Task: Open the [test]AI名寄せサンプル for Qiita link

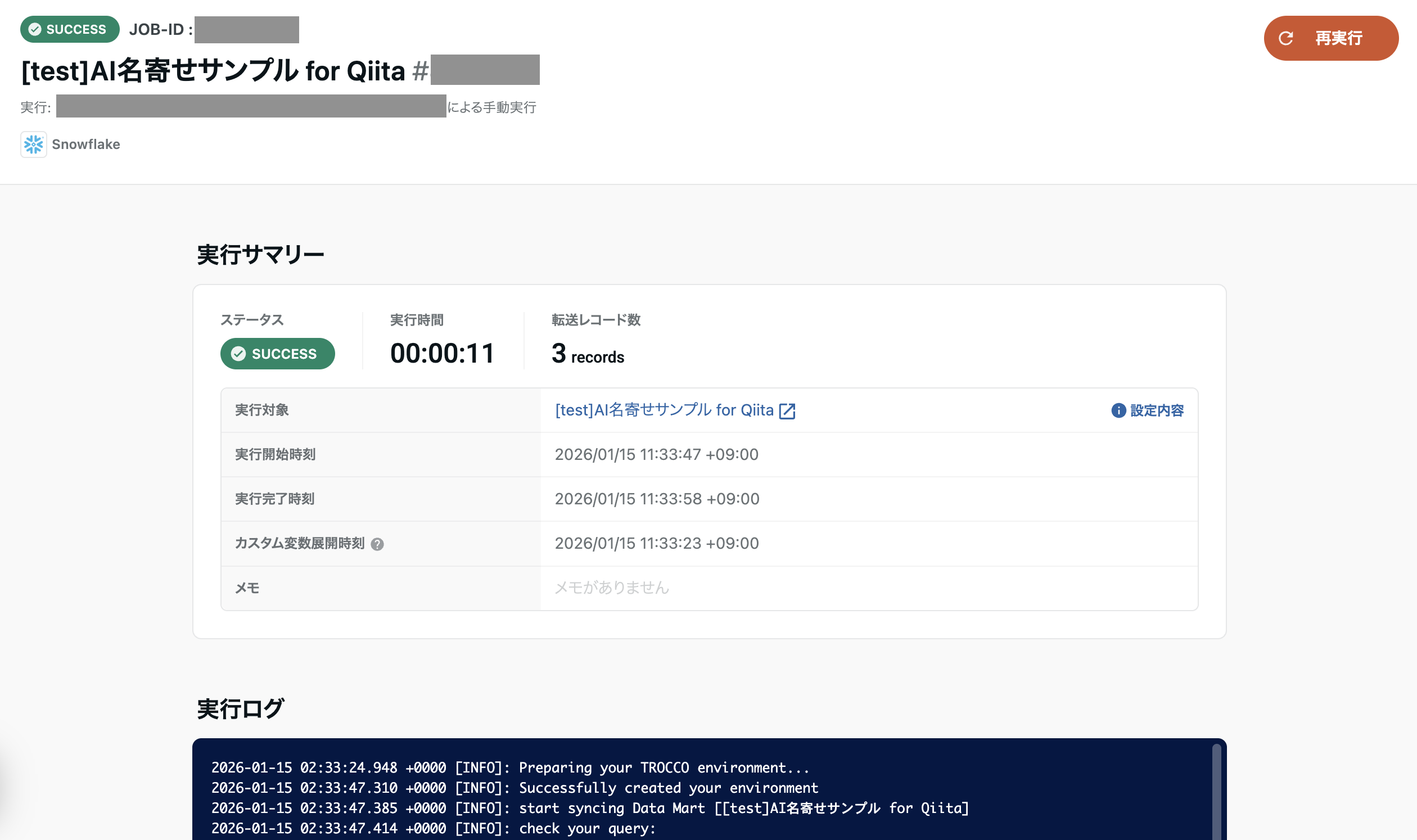Action: click(664, 410)
